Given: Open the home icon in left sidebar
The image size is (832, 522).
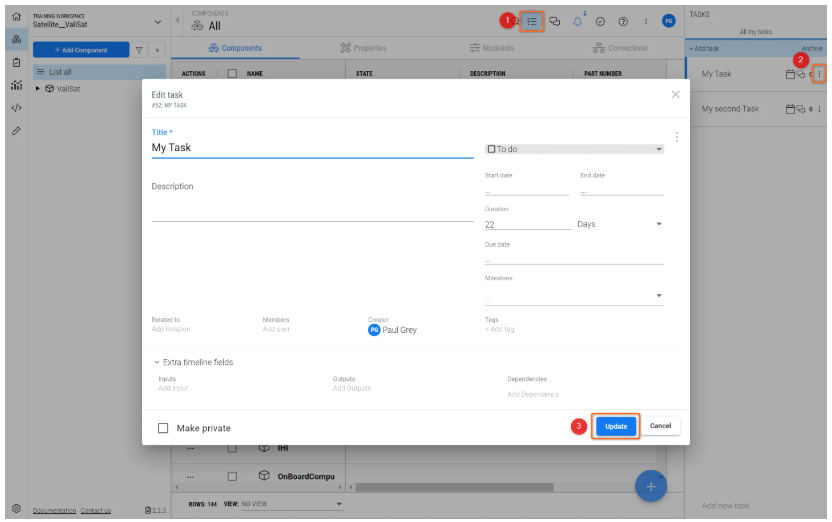Looking at the screenshot, I should coord(16,17).
